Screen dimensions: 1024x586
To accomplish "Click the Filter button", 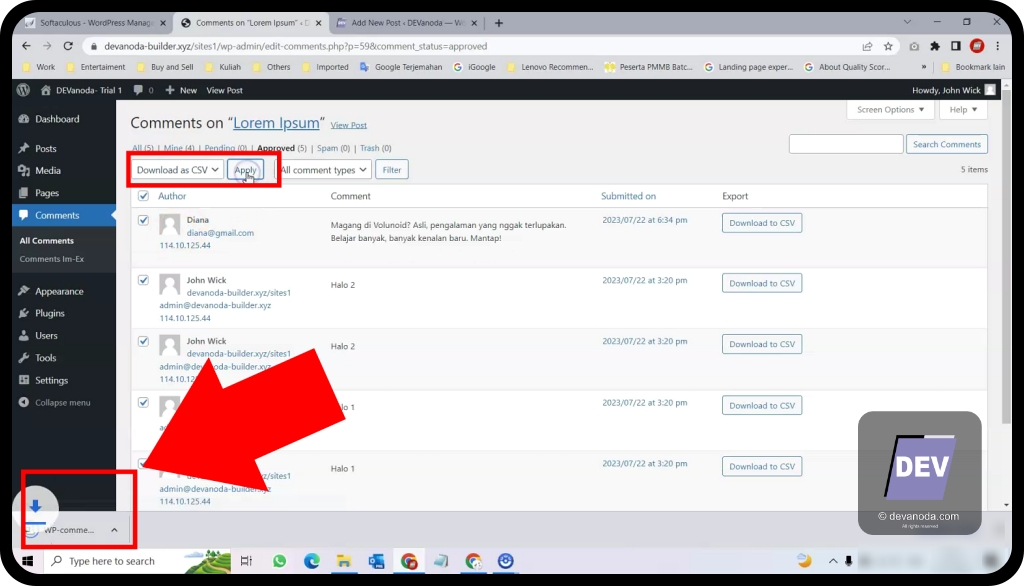I will pyautogui.click(x=392, y=170).
